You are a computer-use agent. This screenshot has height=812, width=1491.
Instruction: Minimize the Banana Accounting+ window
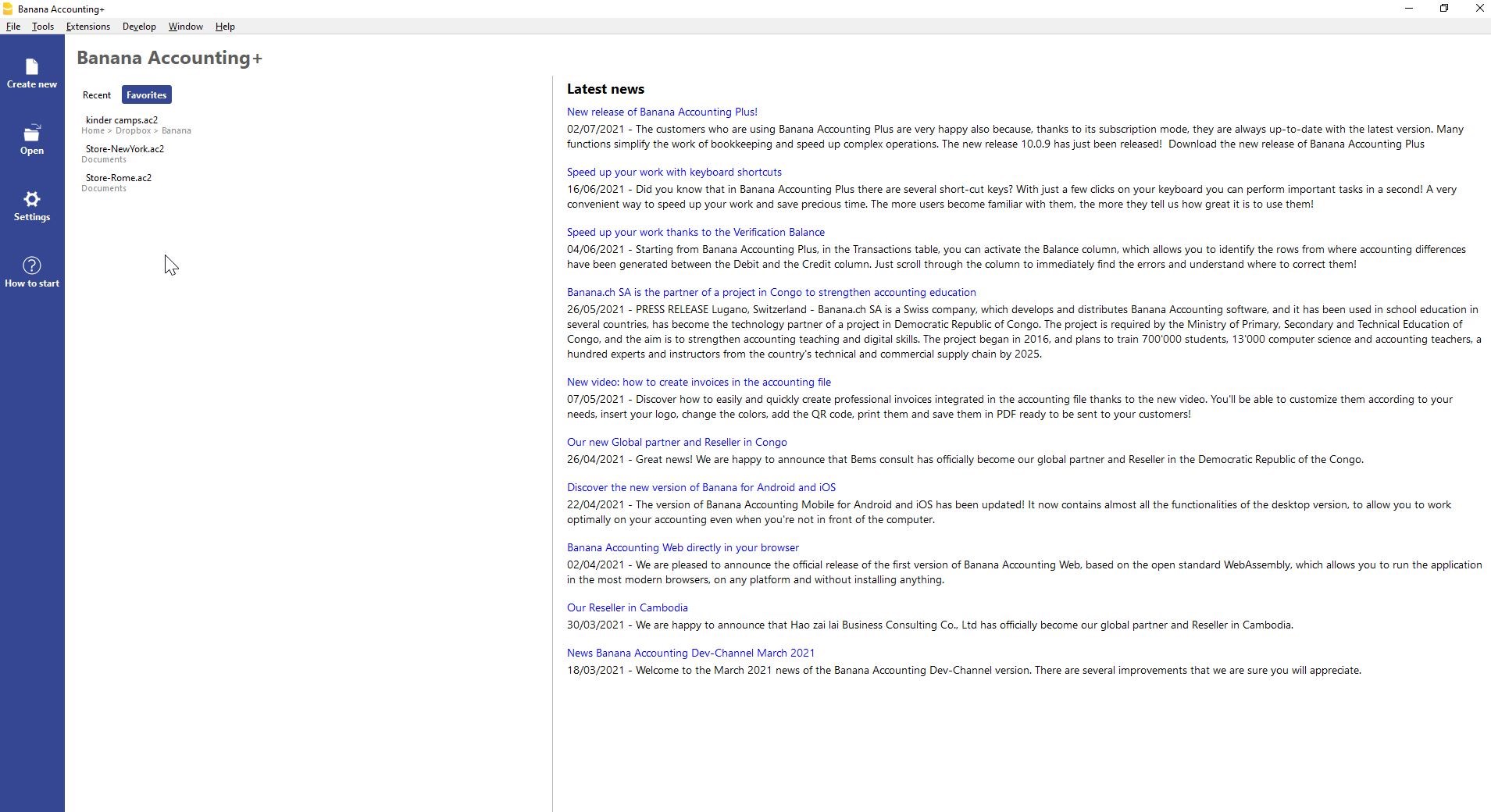click(x=1409, y=9)
